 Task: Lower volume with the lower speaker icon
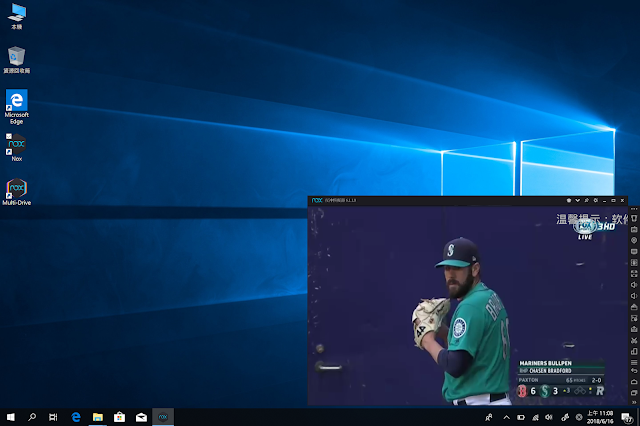(x=634, y=296)
